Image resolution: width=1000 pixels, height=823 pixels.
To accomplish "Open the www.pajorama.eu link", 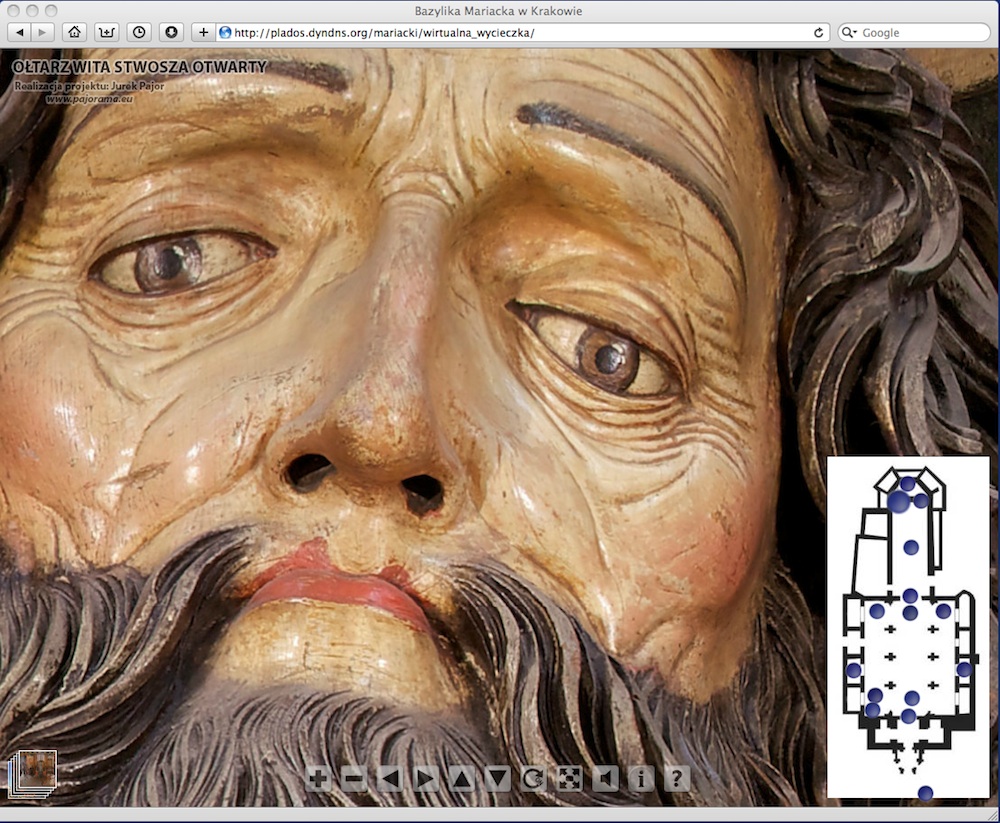I will click(x=90, y=99).
